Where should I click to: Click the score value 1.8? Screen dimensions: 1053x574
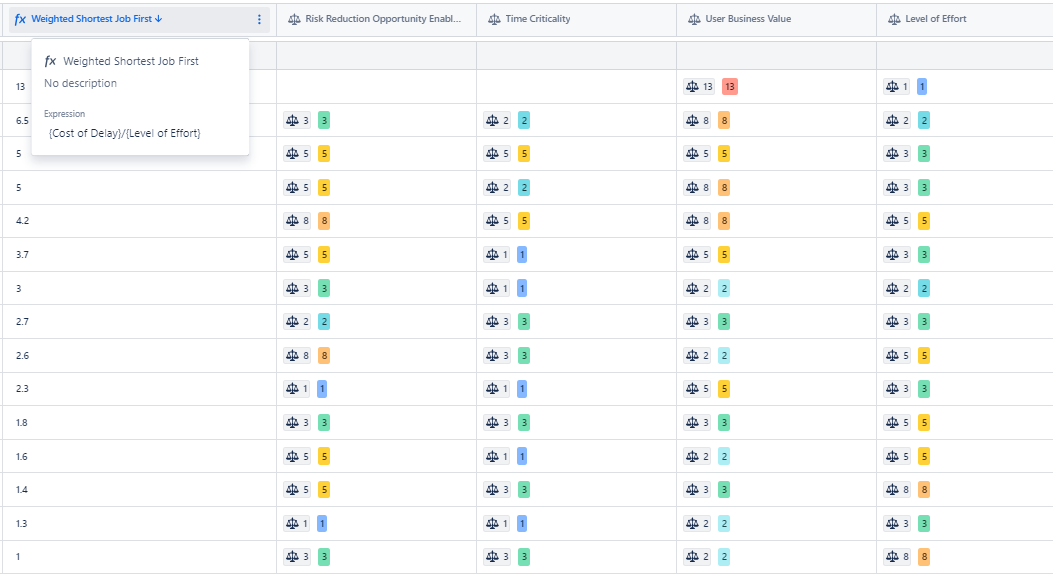click(x=21, y=422)
